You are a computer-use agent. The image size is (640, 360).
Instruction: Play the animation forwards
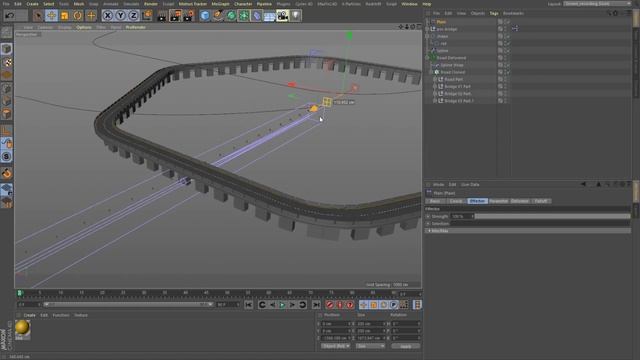point(282,305)
